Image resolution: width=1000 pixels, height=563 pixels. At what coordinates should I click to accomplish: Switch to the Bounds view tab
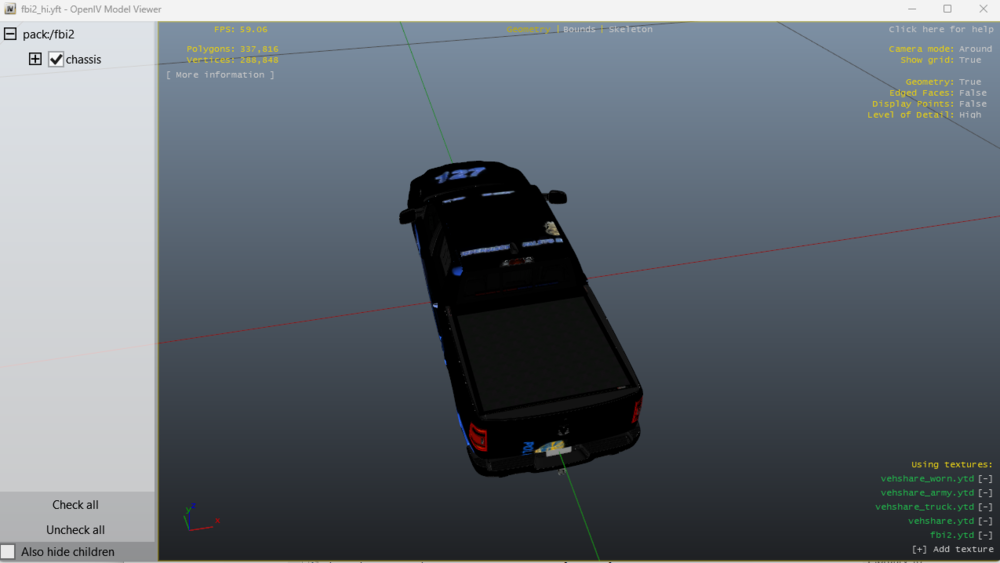579,30
